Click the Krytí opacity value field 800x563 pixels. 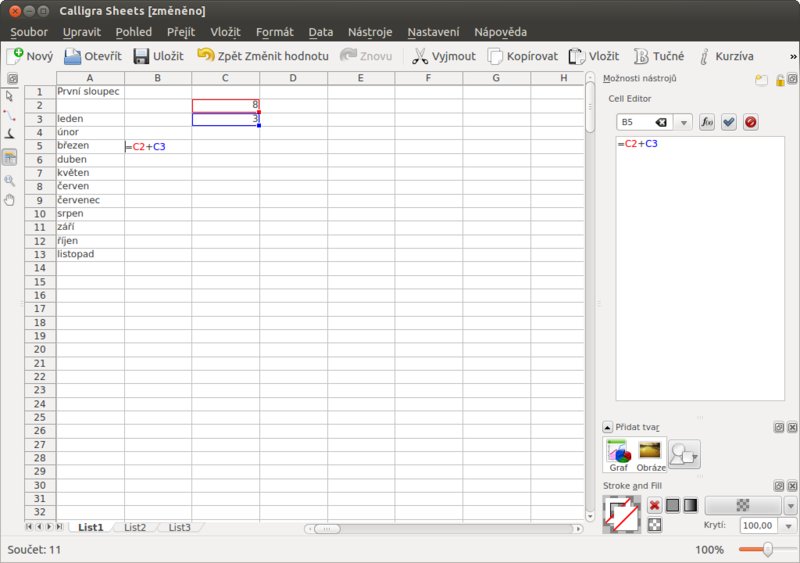pyautogui.click(x=758, y=525)
